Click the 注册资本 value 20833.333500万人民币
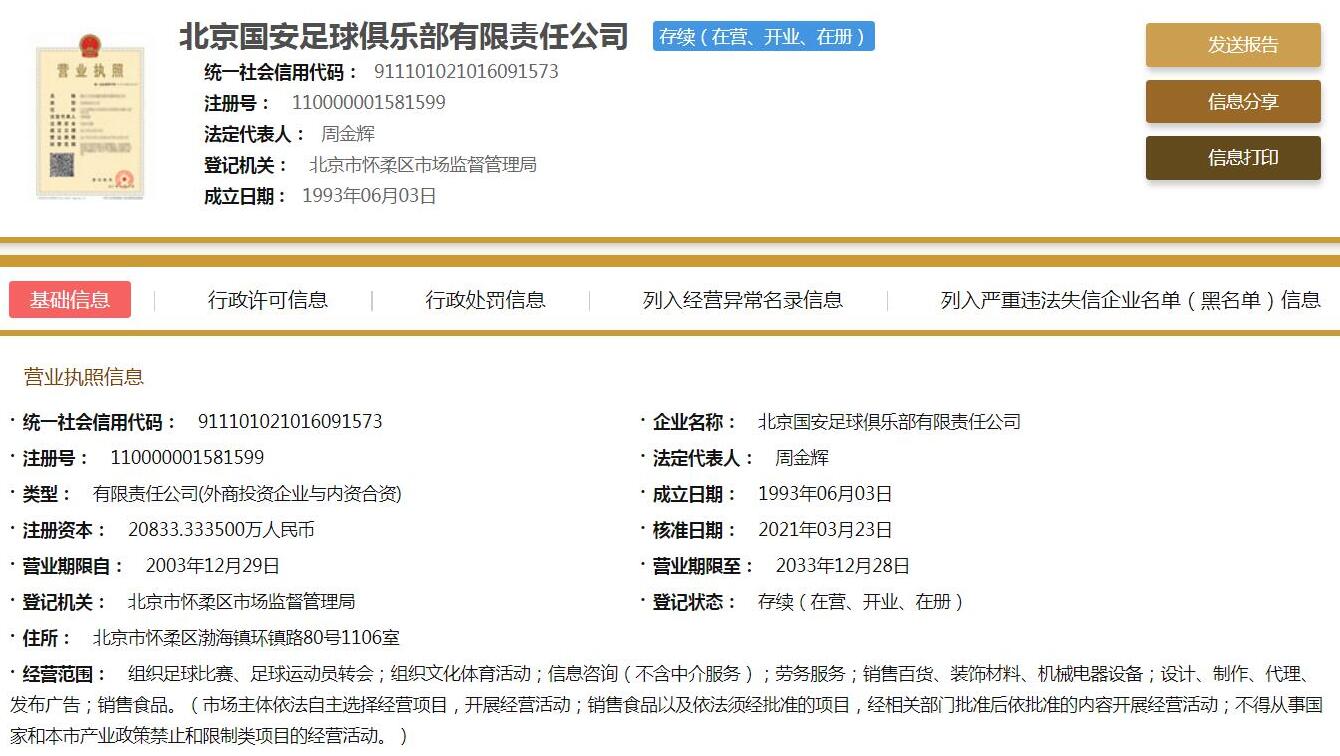The width and height of the screenshot is (1340, 756). [221, 530]
